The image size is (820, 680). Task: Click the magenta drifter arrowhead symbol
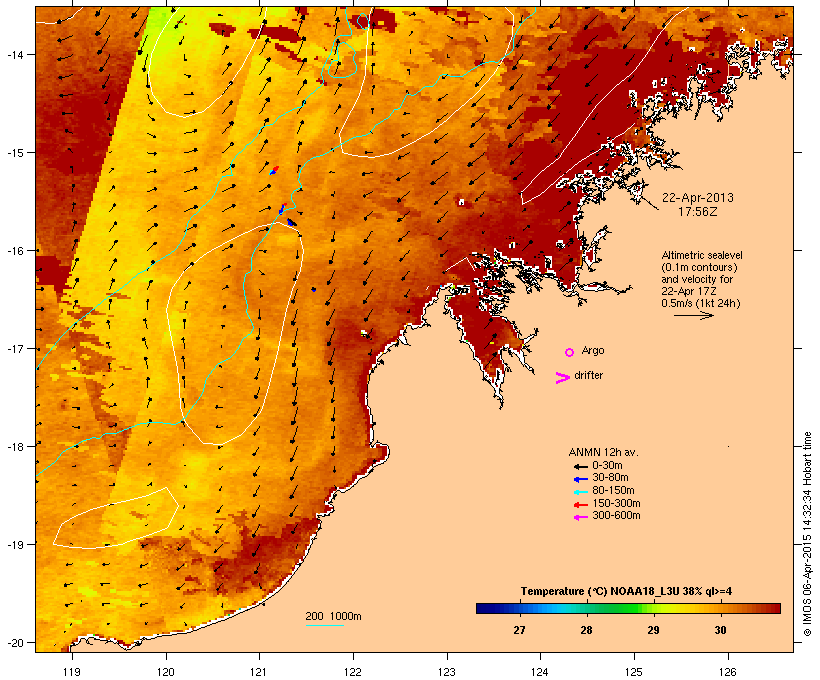[x=562, y=378]
